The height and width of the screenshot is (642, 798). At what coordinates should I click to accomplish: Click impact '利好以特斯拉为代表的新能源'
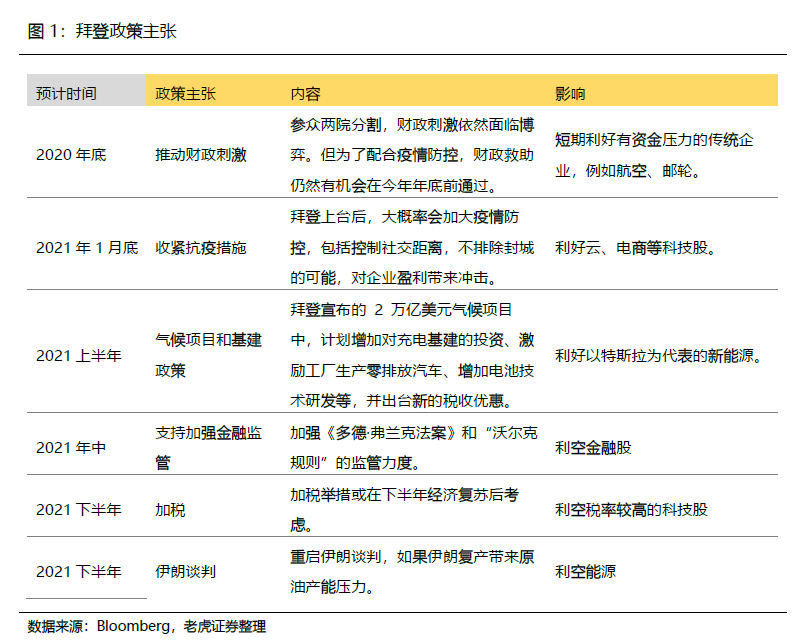point(659,356)
